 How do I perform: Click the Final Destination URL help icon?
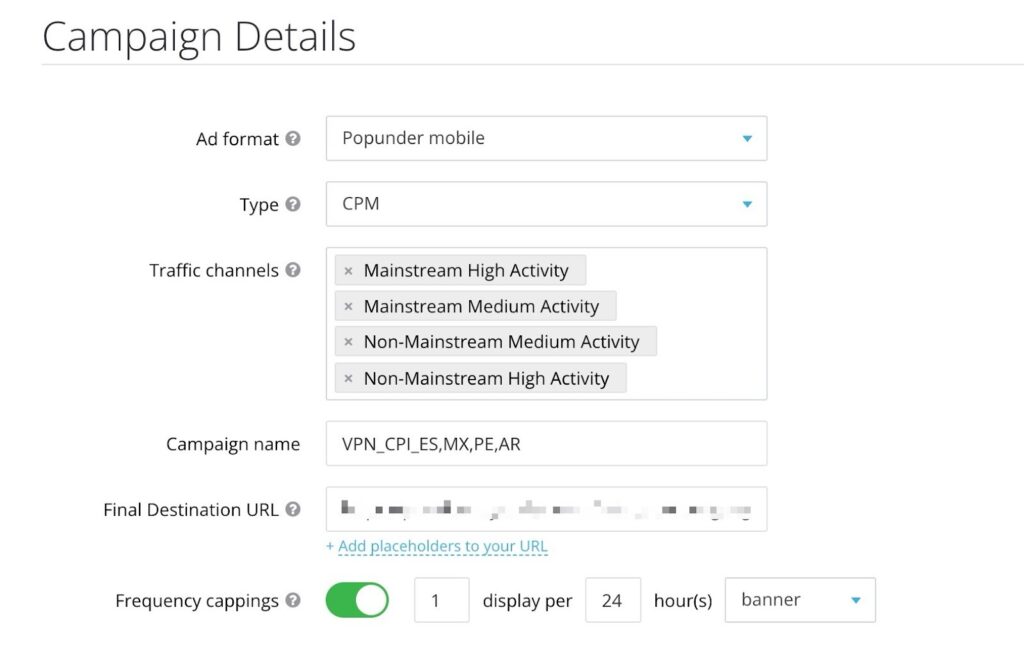click(293, 509)
